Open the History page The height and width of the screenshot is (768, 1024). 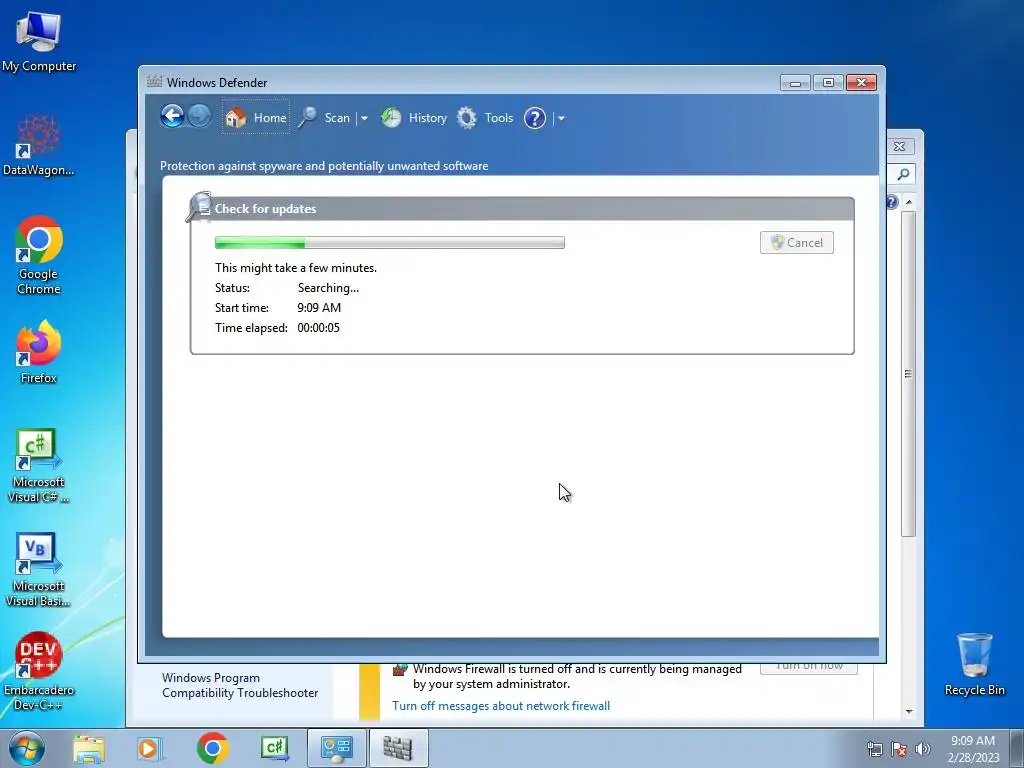pos(414,118)
